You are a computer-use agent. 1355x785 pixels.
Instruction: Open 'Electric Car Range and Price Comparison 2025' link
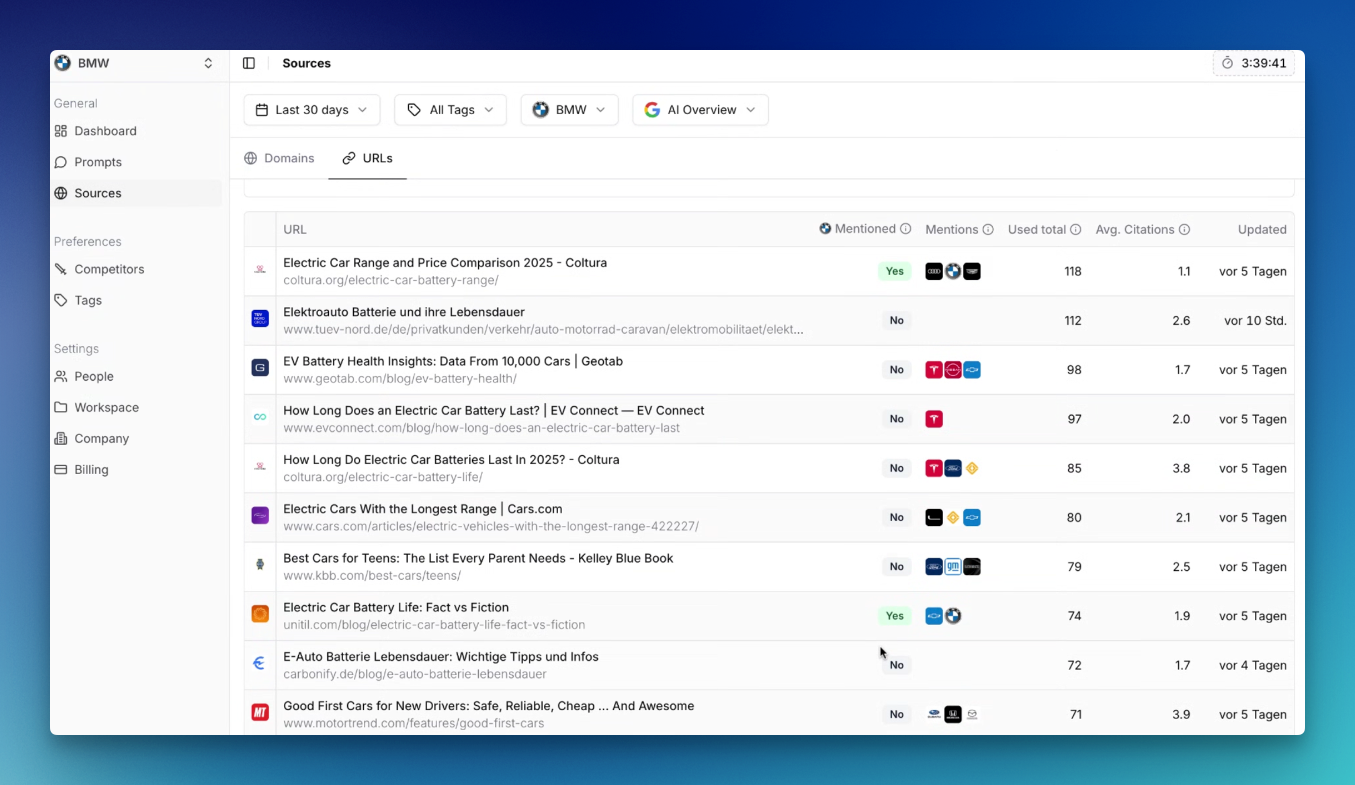[x=445, y=263]
